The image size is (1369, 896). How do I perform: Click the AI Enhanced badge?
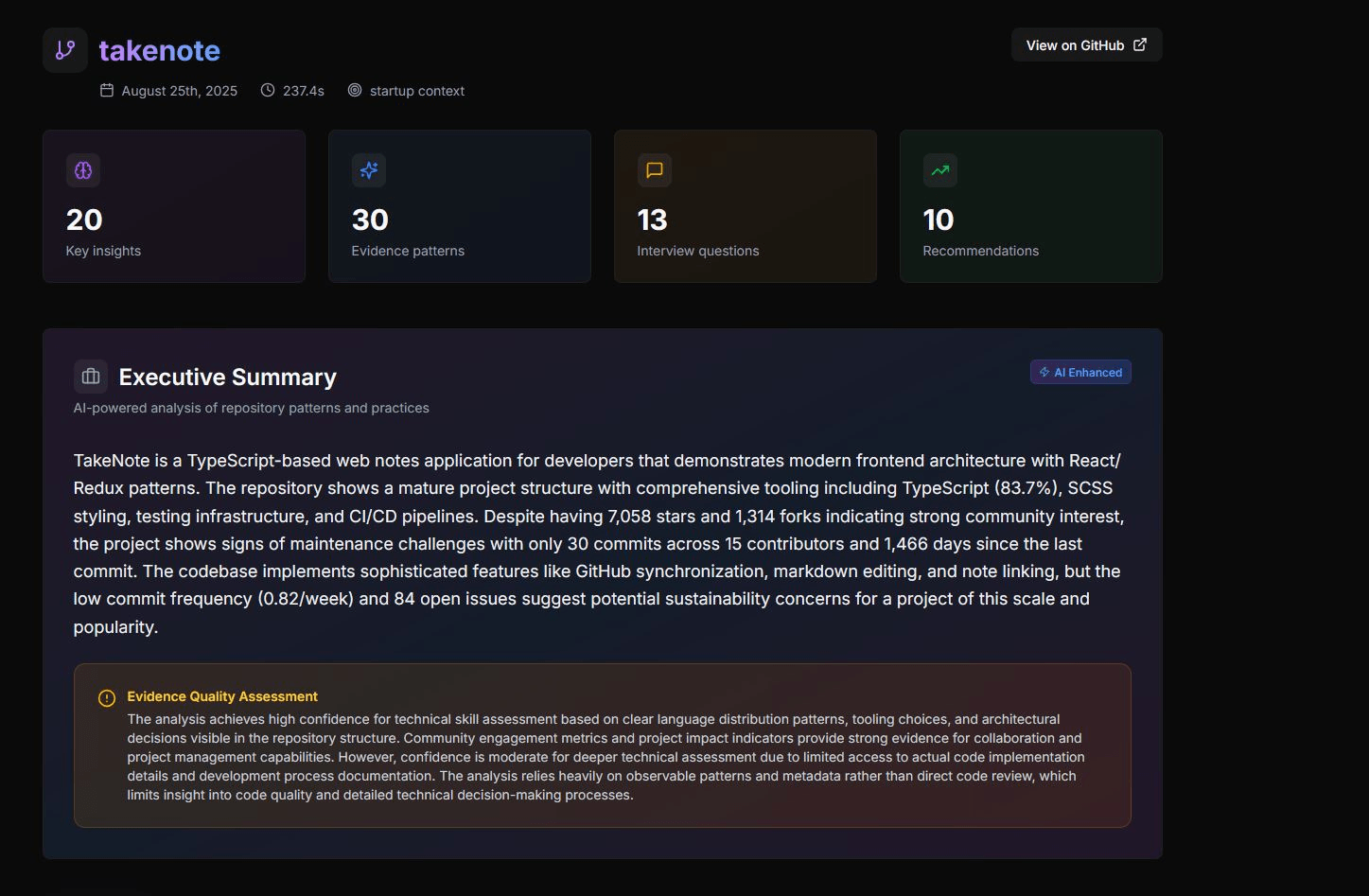1080,373
